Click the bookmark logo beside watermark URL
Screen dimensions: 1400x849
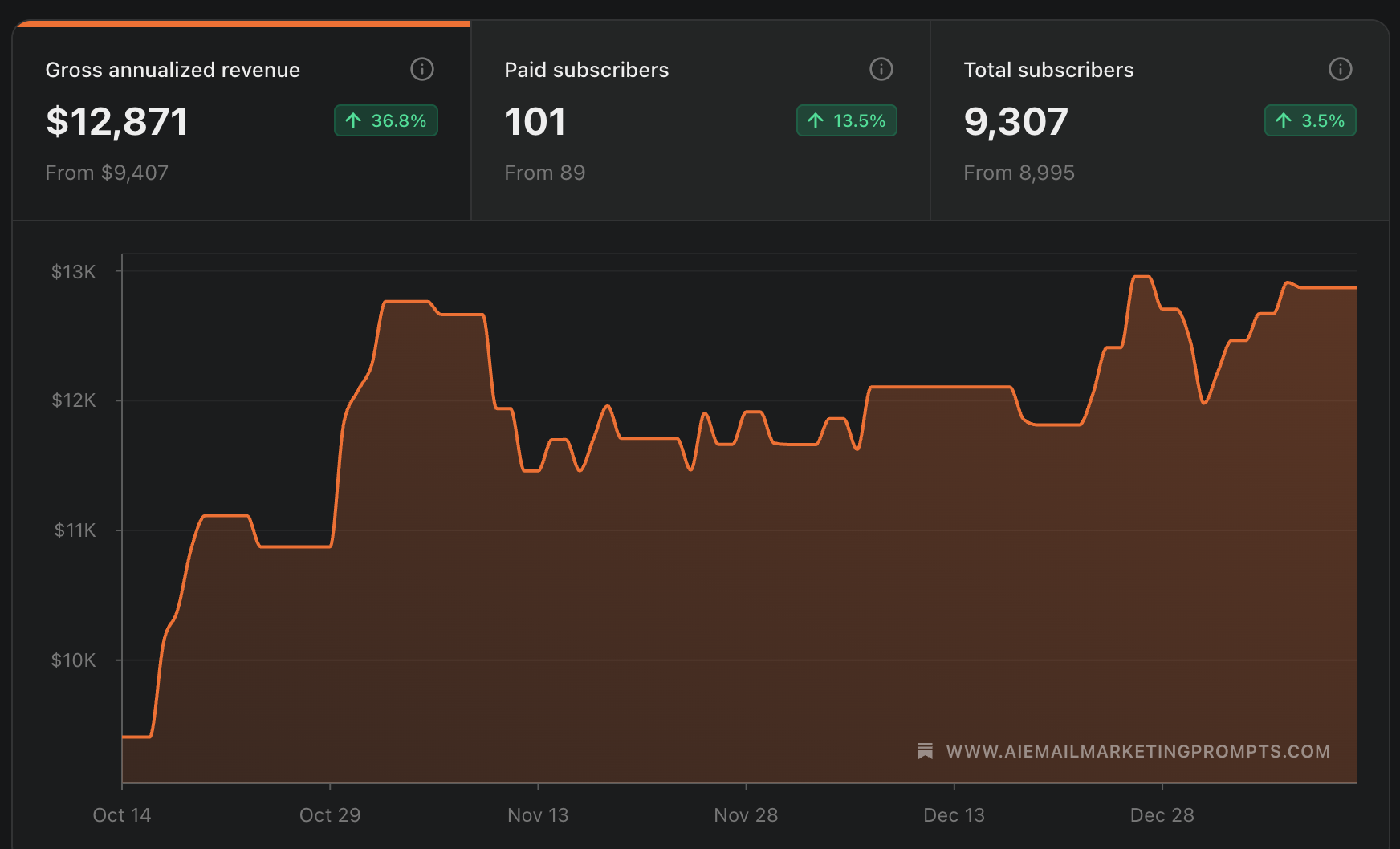point(925,751)
